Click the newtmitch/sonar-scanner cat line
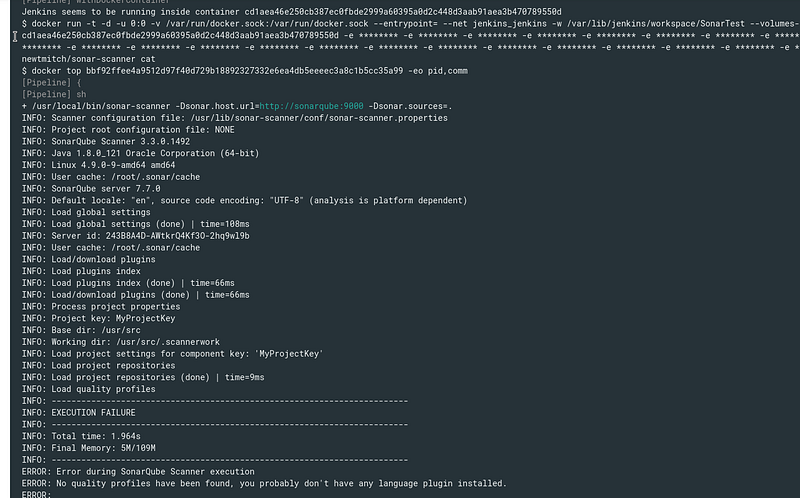Screen dimensions: 800x498 click(88, 59)
